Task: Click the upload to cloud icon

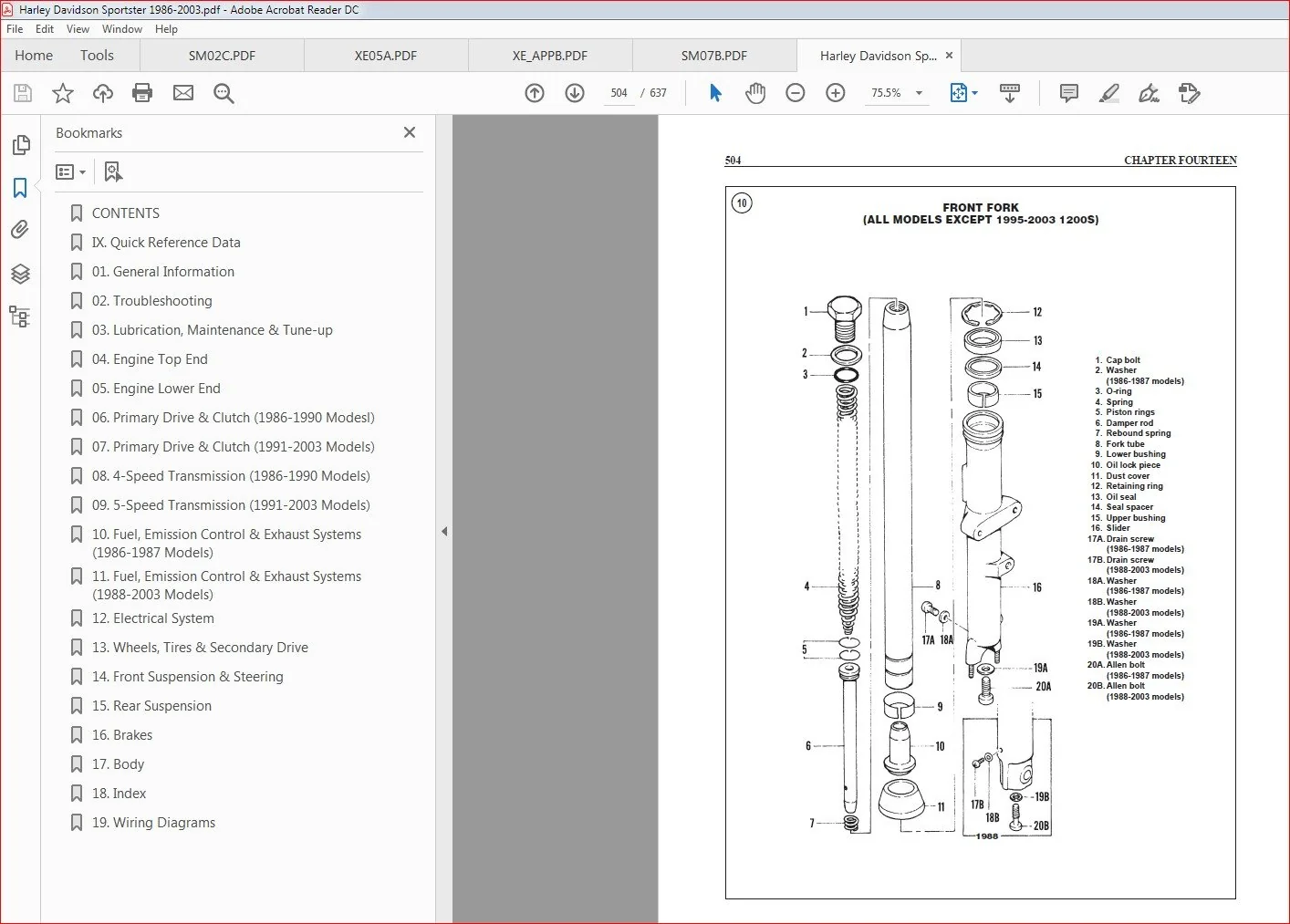Action: point(103,93)
